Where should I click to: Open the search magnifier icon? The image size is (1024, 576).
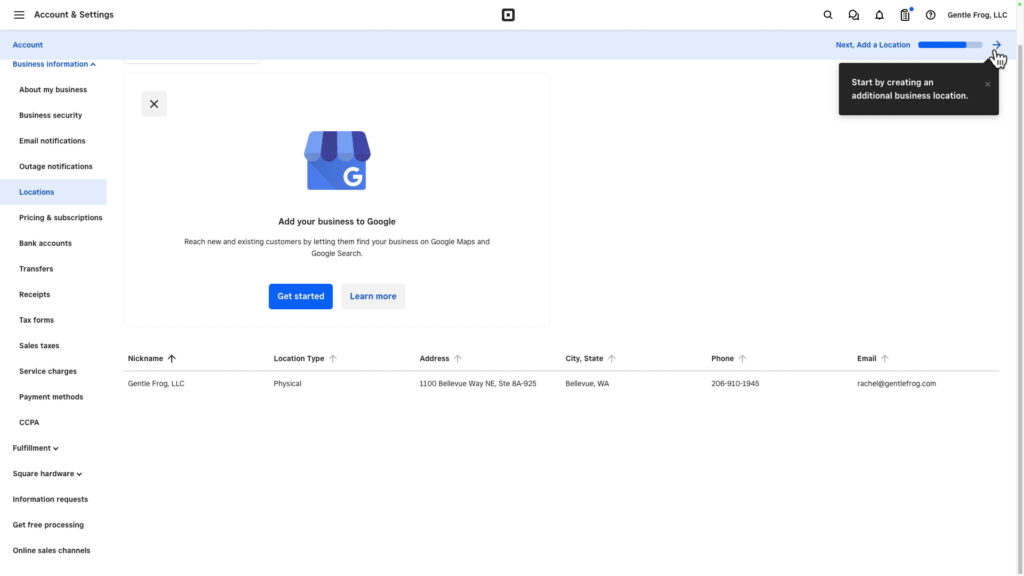827,15
